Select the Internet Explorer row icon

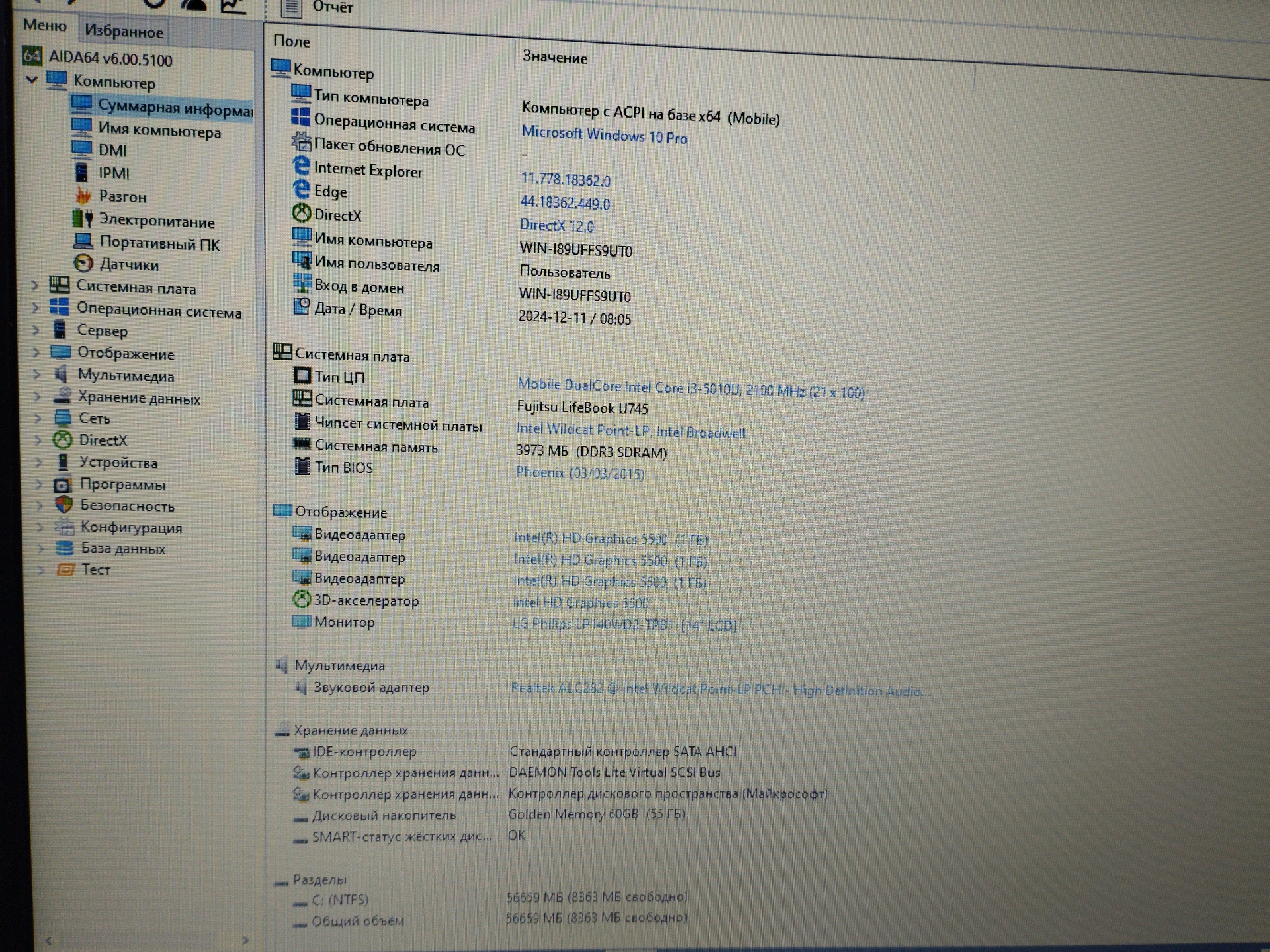coord(301,165)
